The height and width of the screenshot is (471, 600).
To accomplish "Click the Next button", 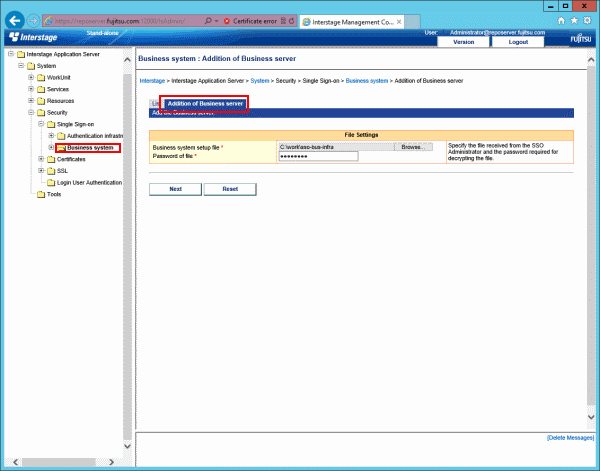I will pos(175,189).
